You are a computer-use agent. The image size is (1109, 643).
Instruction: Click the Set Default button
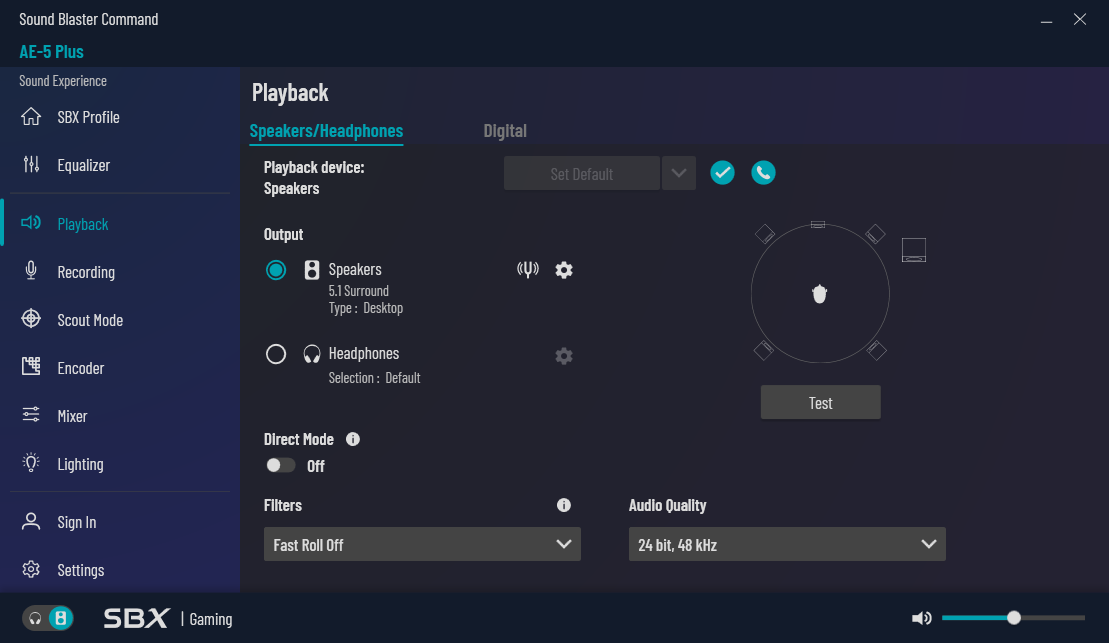581,173
